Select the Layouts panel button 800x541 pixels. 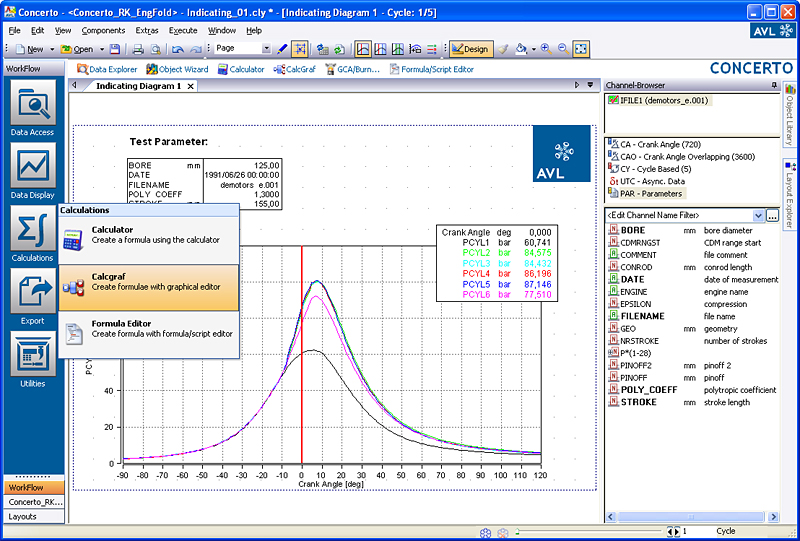[34, 517]
